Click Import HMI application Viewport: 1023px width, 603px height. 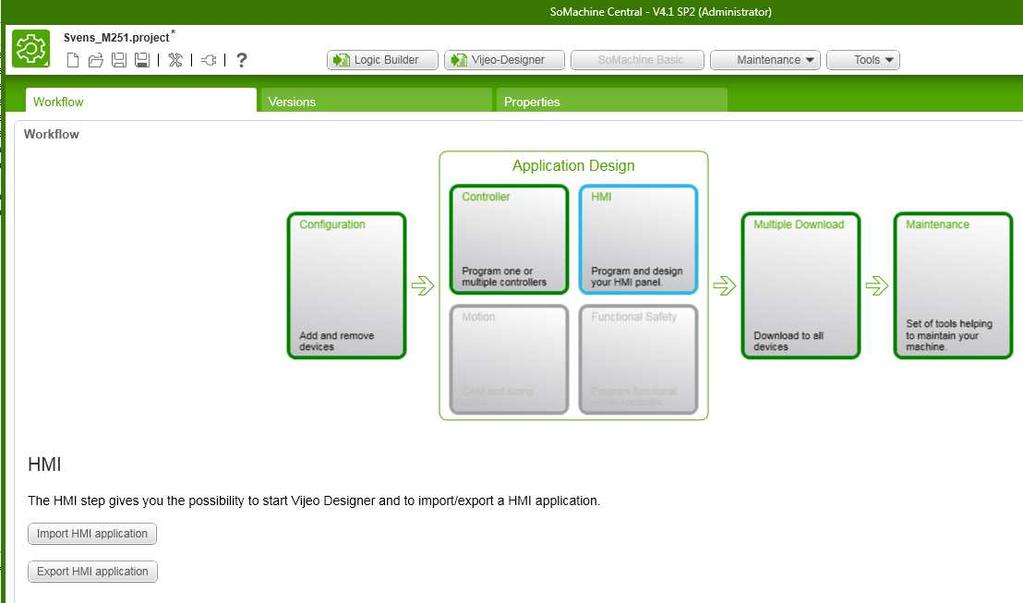coord(92,534)
